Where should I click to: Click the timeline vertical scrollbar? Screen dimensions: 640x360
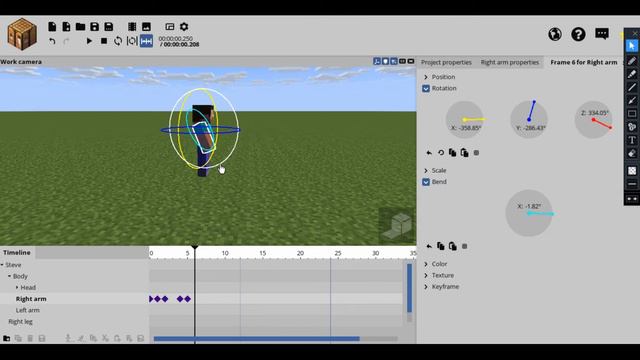409,288
